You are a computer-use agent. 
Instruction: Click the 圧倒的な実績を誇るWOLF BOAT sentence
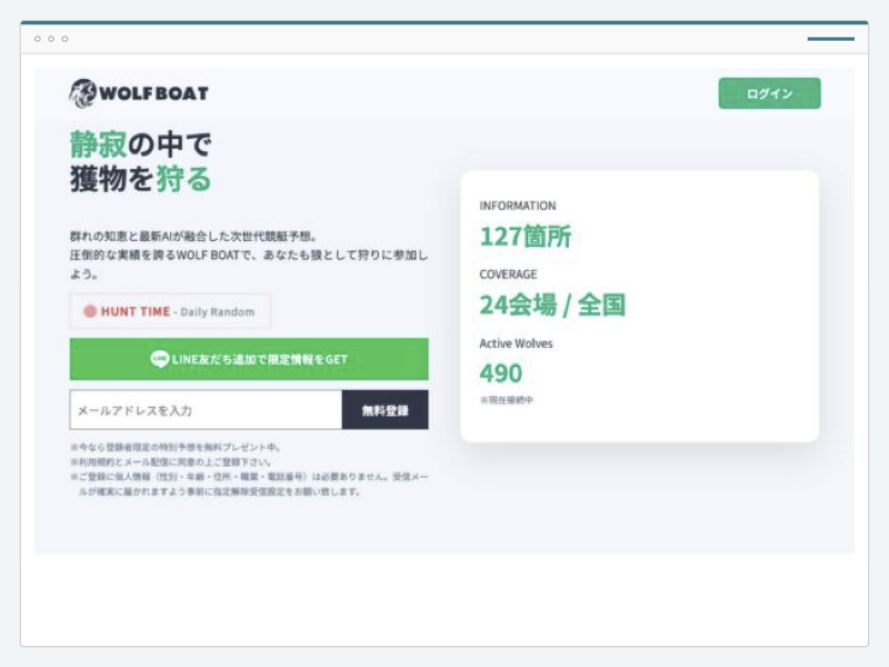pyautogui.click(x=249, y=264)
